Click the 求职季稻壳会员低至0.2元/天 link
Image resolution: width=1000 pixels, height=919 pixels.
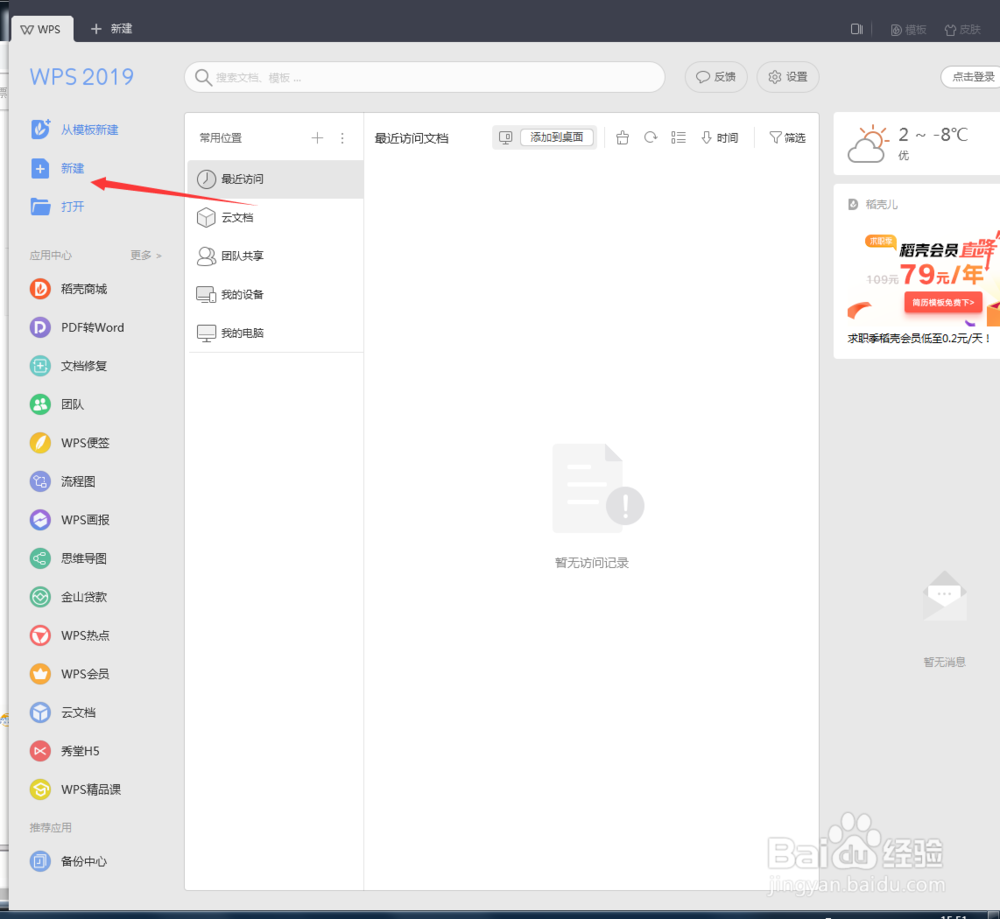point(919,338)
